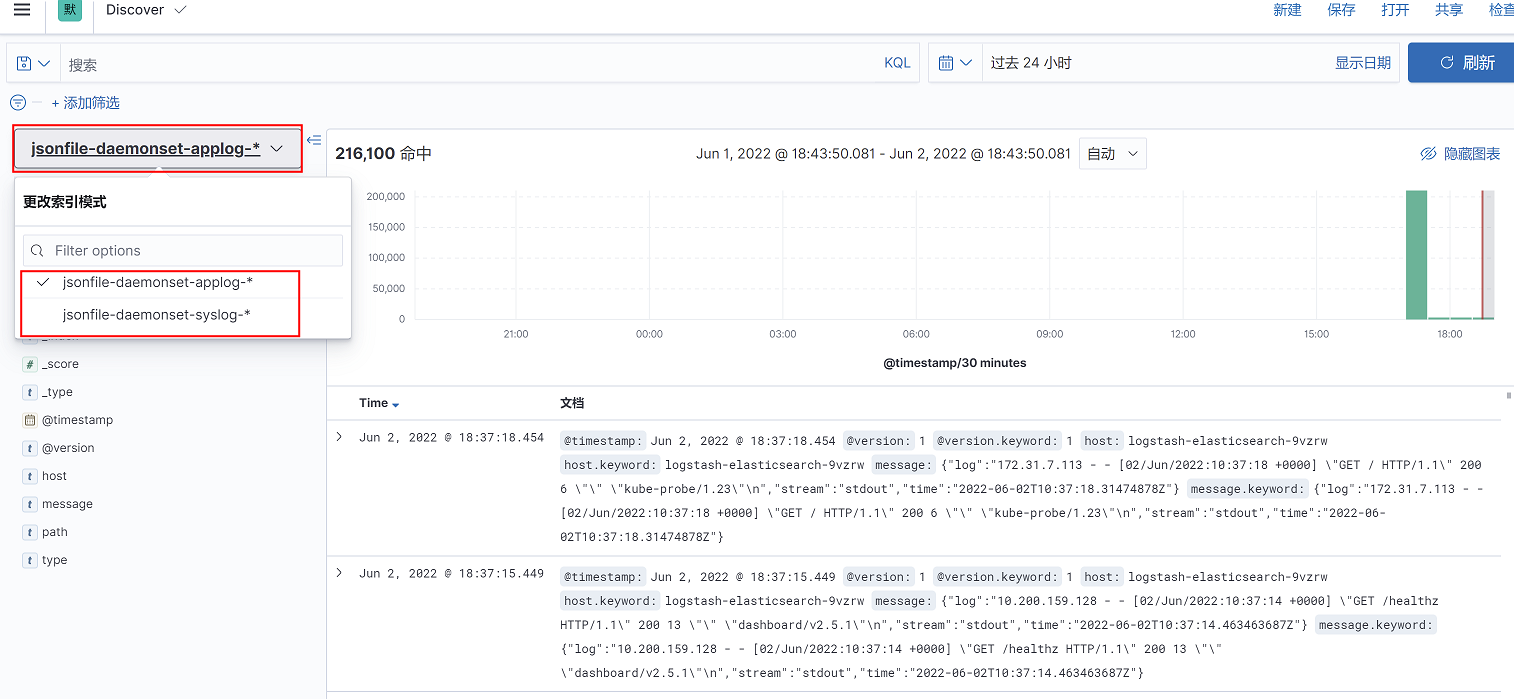The image size is (1514, 699).
Task: Click the saved query disk icon
Action: [x=25, y=63]
